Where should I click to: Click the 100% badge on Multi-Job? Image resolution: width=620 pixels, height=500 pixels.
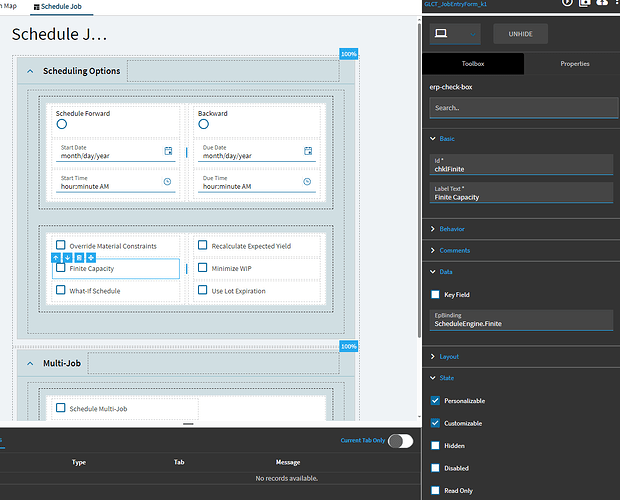click(x=349, y=347)
